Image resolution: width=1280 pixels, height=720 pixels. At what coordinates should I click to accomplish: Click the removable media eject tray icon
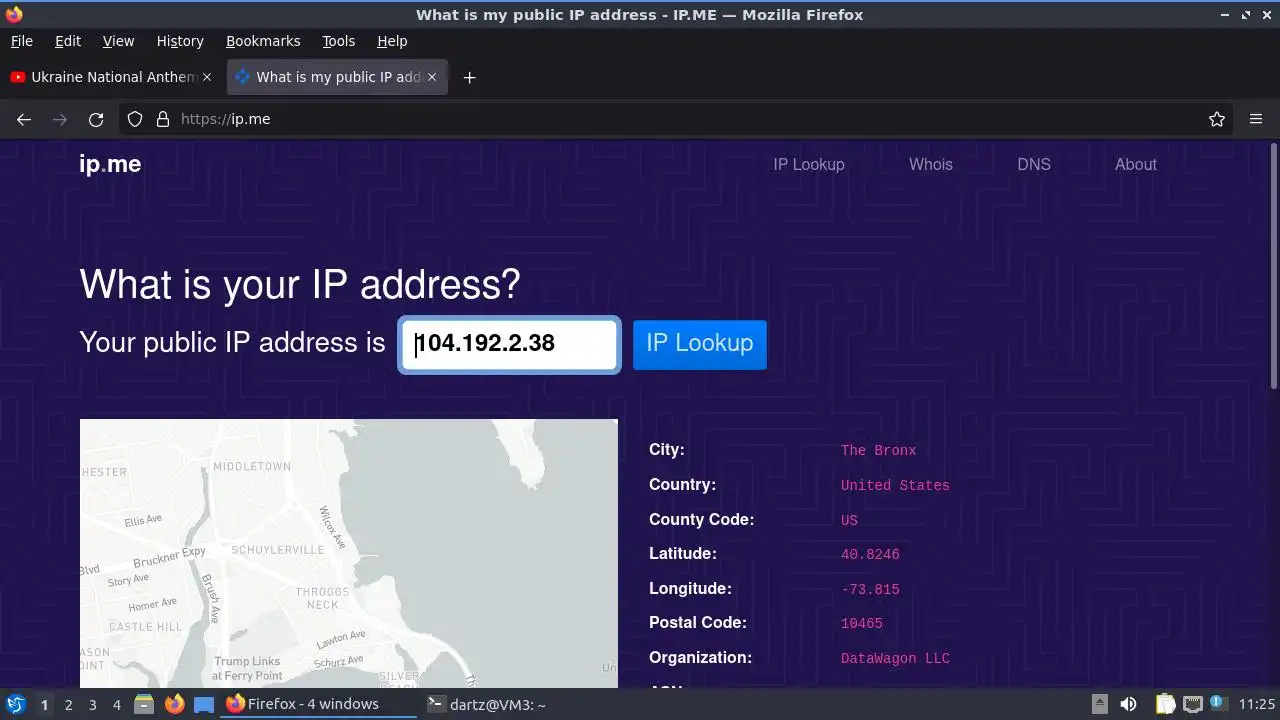click(x=1099, y=704)
